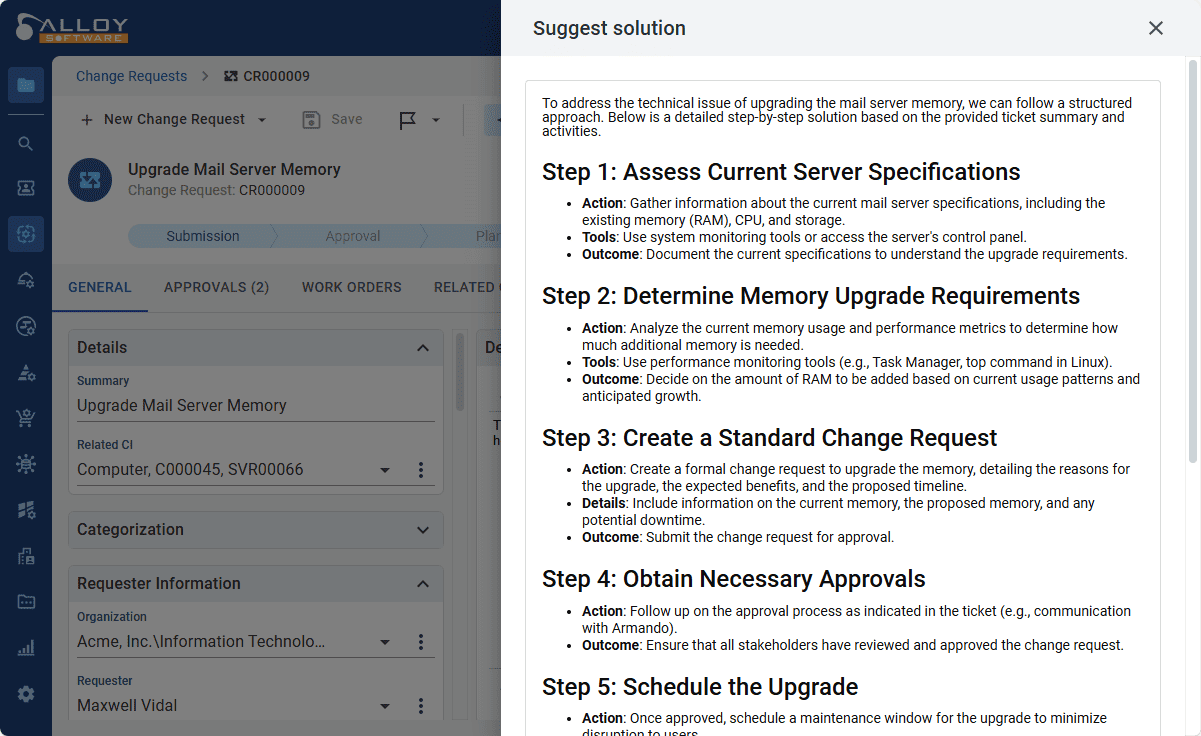Click the Alloy Software logo

pos(72,28)
